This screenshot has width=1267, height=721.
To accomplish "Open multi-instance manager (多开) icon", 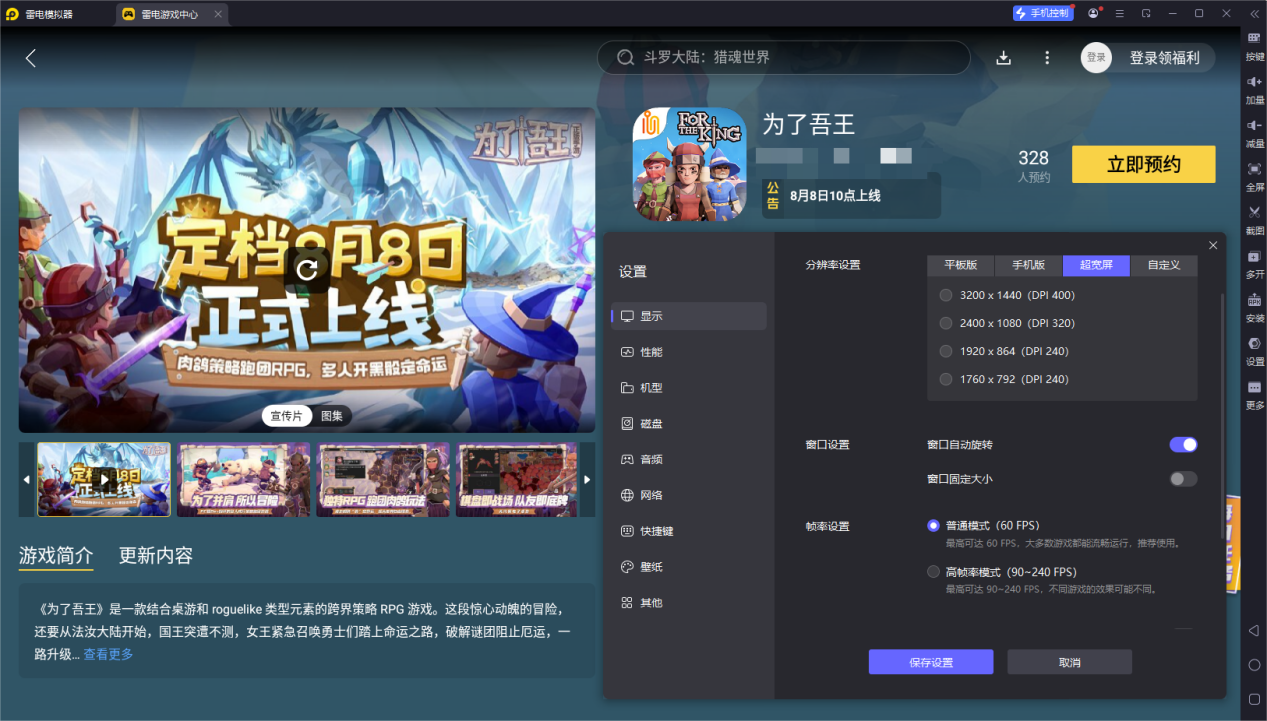I will 1253,266.
